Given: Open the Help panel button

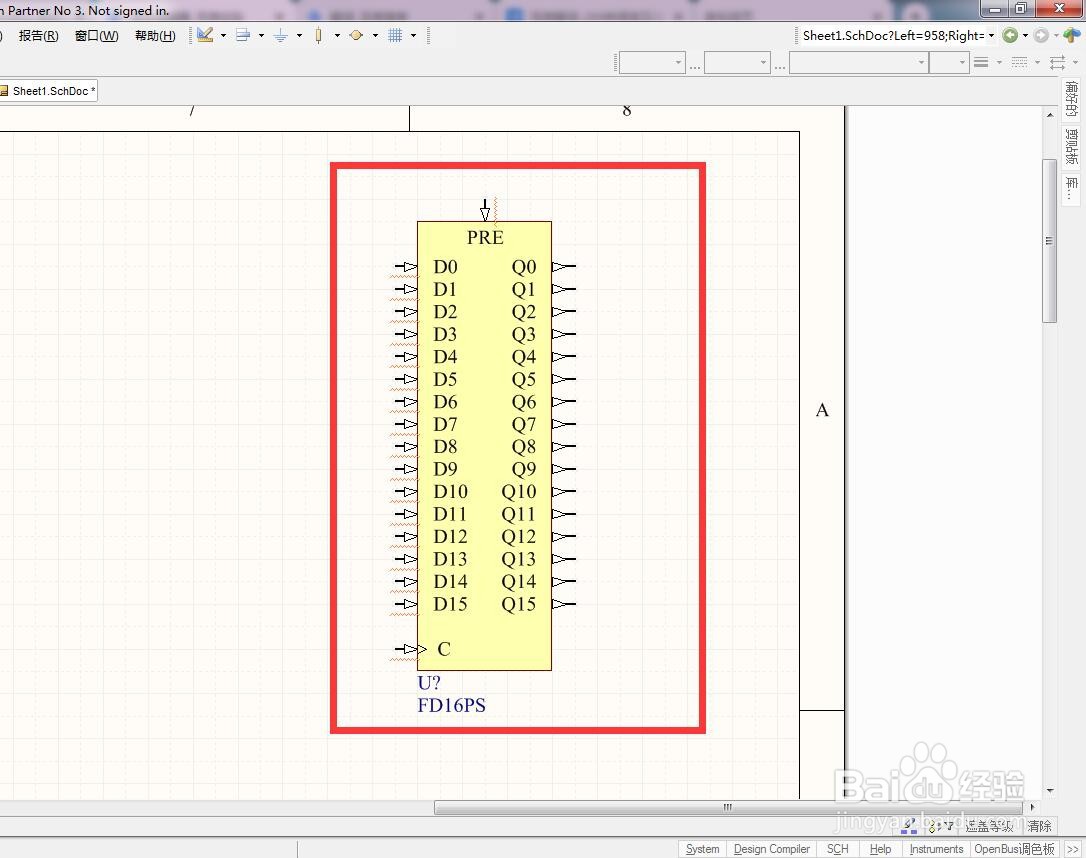Looking at the screenshot, I should tap(880, 849).
